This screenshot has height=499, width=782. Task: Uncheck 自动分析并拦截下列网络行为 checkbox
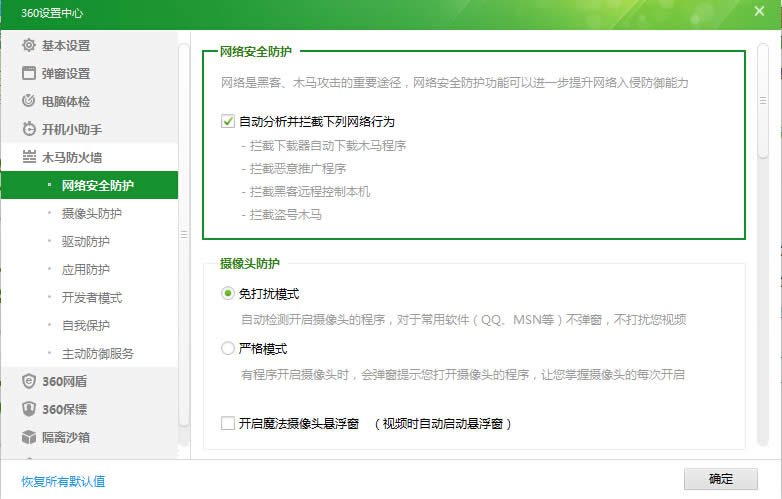pyautogui.click(x=228, y=122)
